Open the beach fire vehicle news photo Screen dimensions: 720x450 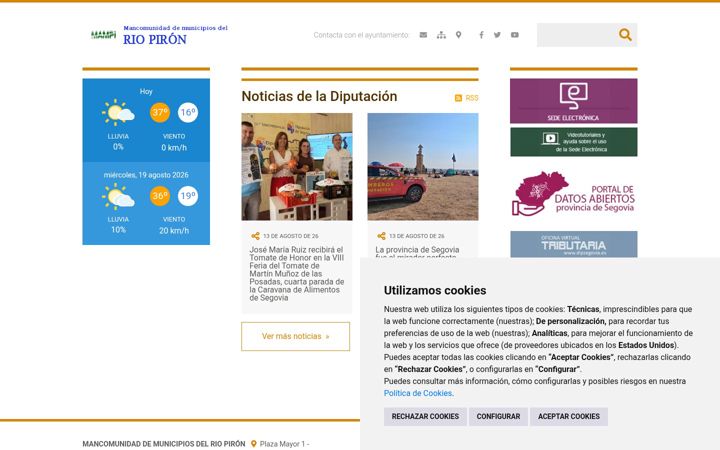423,167
